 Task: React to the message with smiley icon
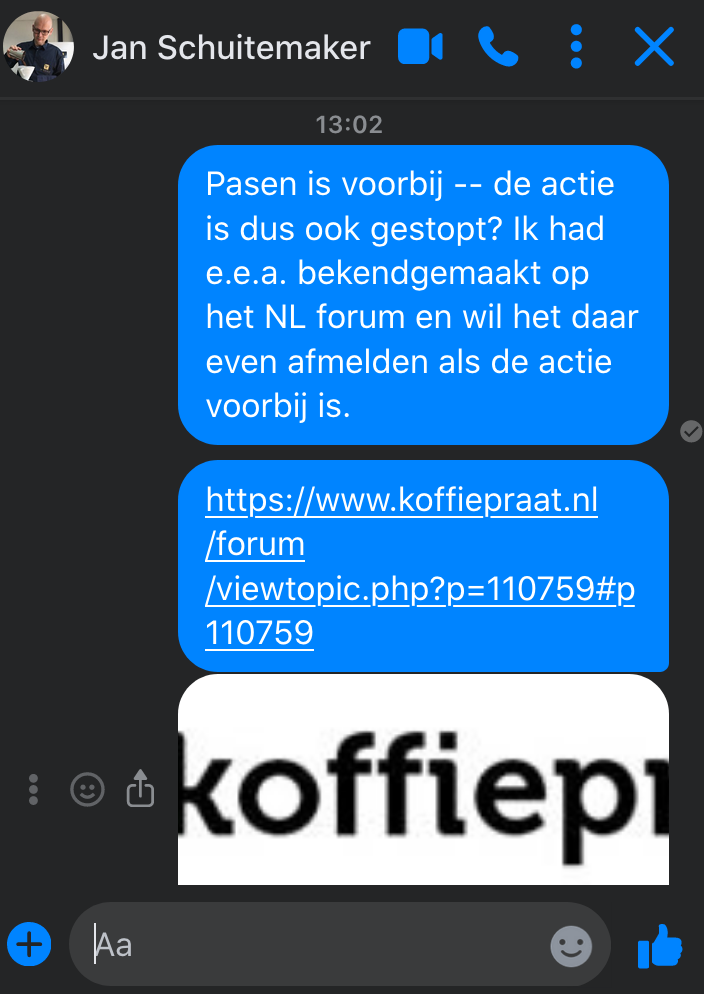87,790
